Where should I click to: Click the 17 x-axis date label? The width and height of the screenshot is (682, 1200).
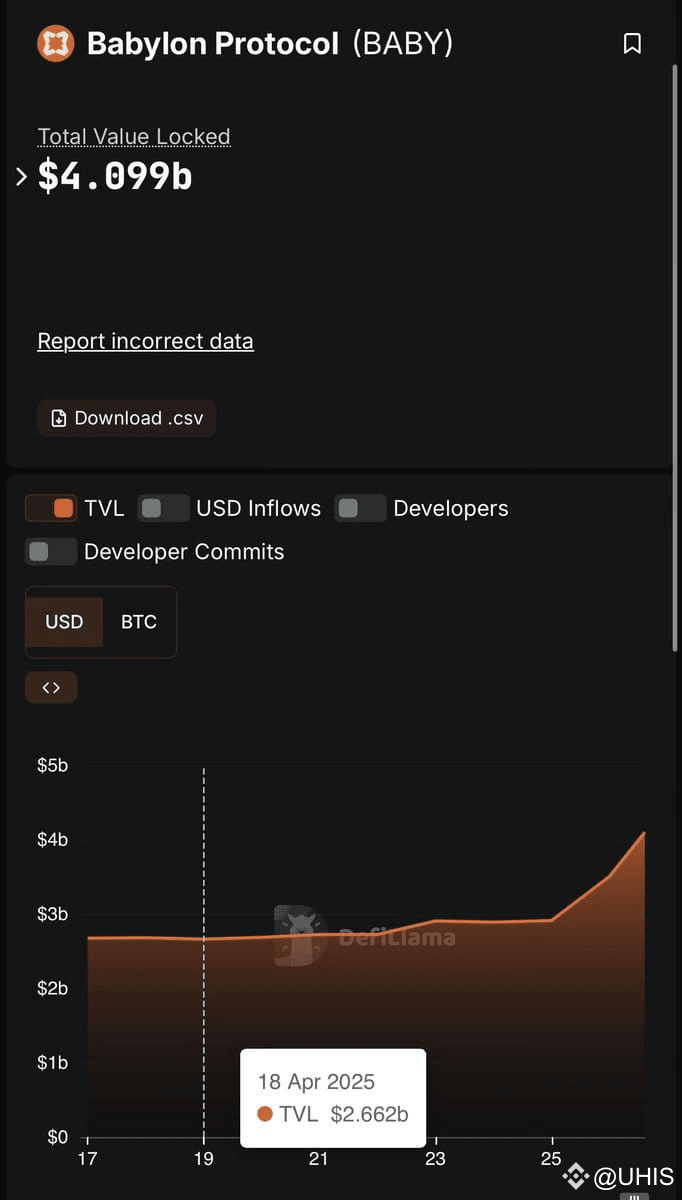point(87,1159)
